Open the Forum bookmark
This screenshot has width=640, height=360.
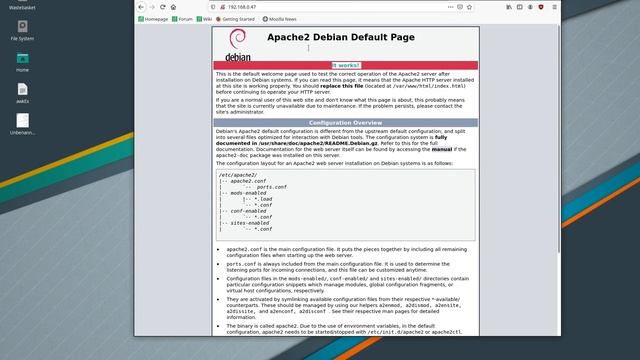[182, 19]
